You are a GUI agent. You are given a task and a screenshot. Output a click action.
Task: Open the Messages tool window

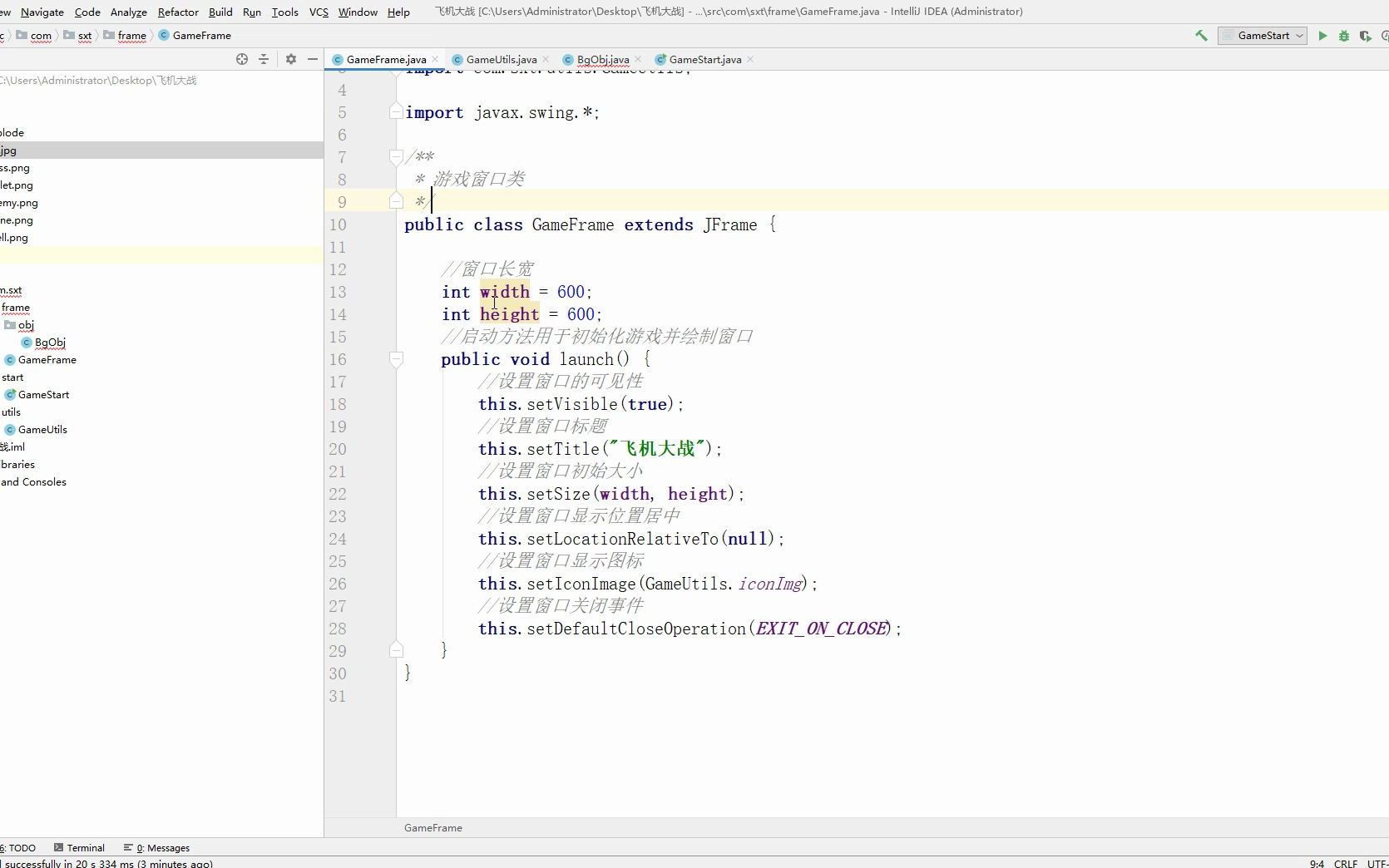[x=156, y=848]
